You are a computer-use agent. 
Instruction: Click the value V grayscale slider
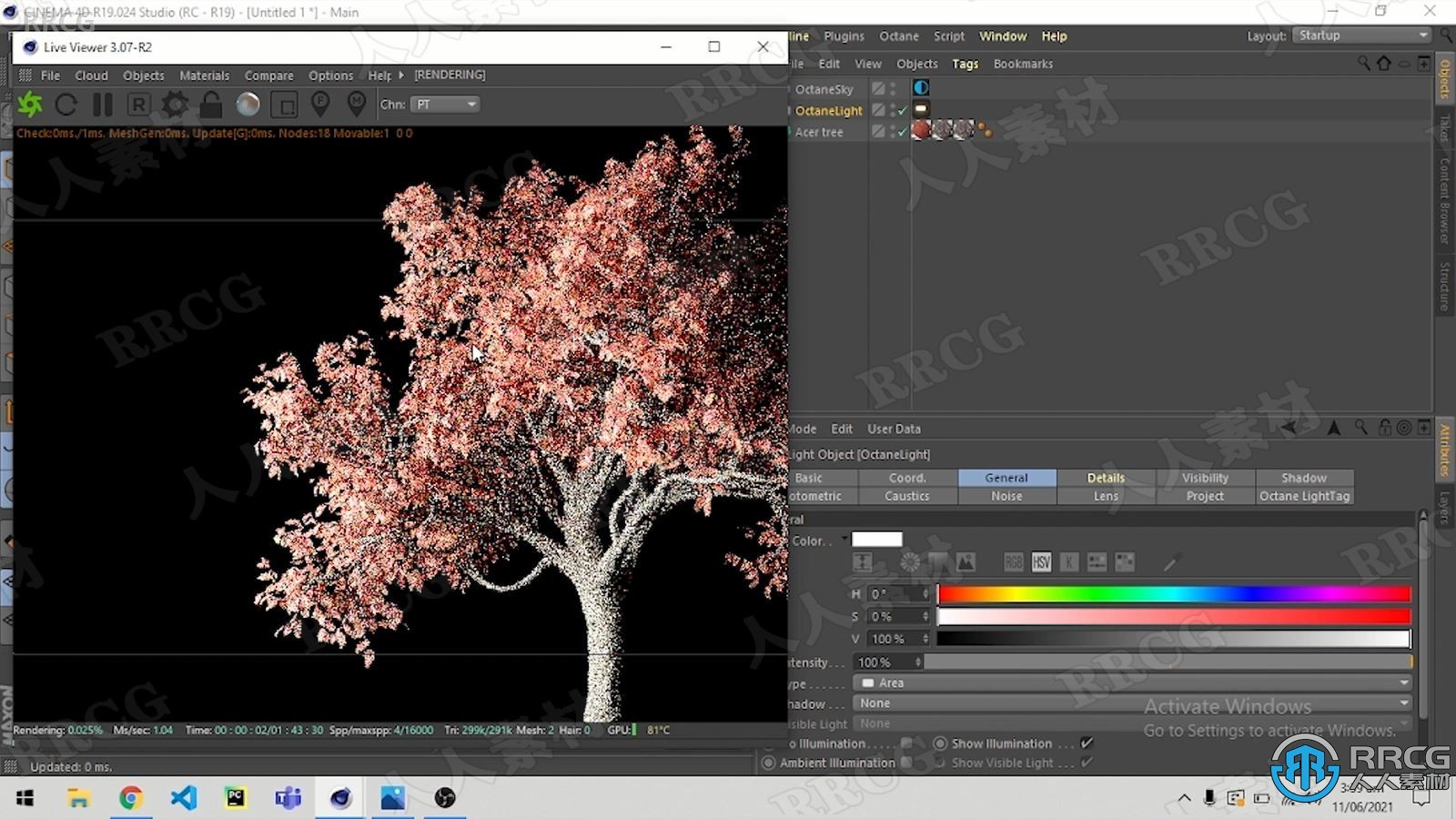pos(1174,639)
